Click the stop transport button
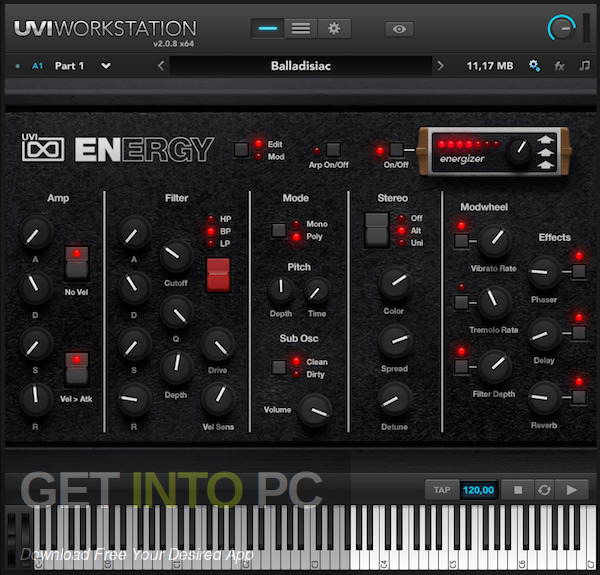The height and width of the screenshot is (575, 600). (x=518, y=490)
